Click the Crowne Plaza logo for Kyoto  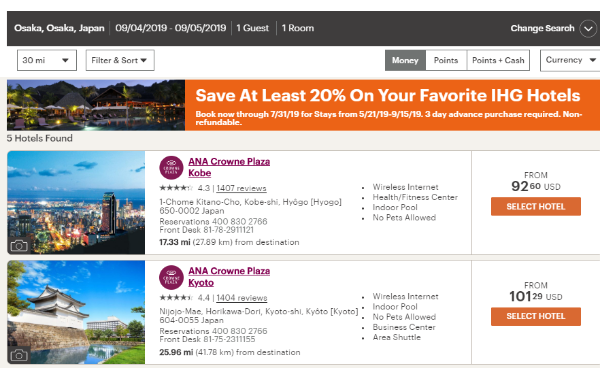point(171,277)
